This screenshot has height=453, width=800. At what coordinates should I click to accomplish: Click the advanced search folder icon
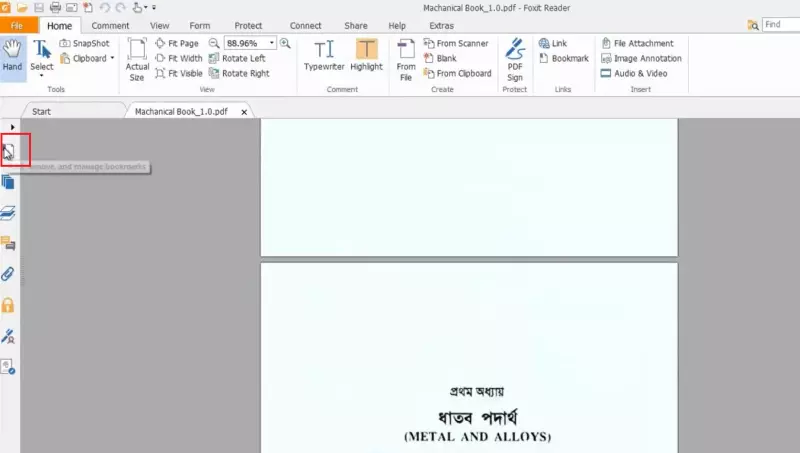[753, 25]
